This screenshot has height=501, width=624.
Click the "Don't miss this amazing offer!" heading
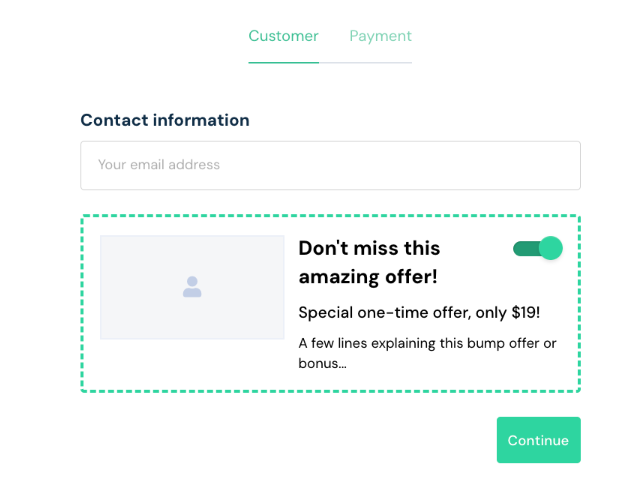coord(369,262)
